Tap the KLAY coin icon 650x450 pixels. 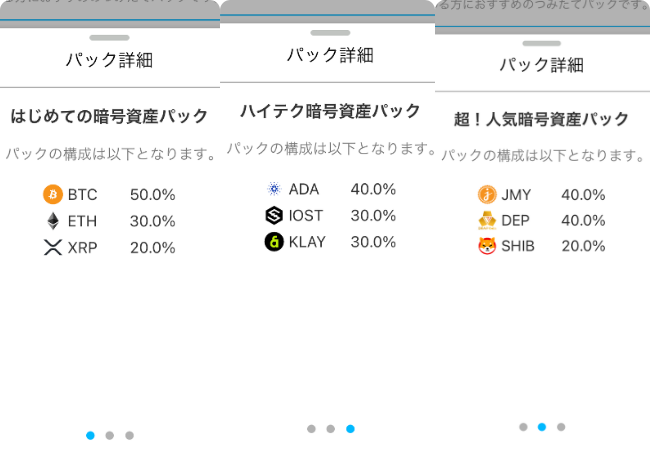pyautogui.click(x=274, y=242)
